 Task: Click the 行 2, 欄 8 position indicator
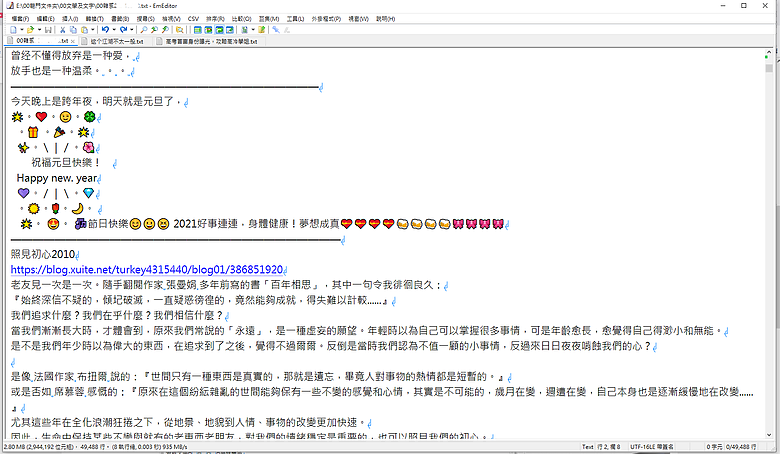point(608,447)
